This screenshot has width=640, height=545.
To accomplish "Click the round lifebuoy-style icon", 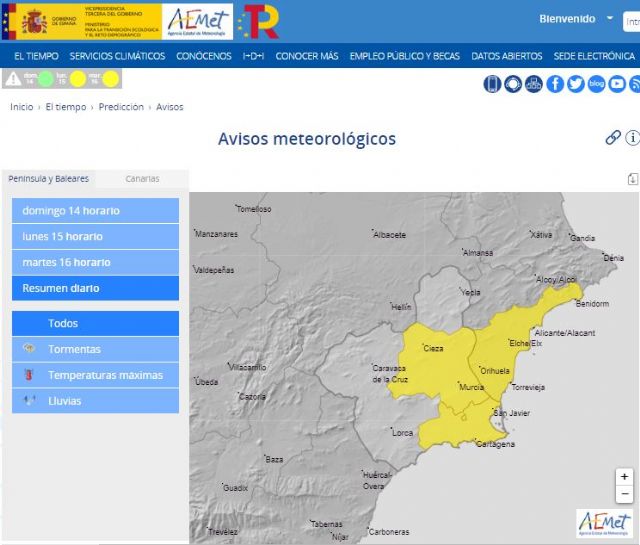I will pos(513,84).
